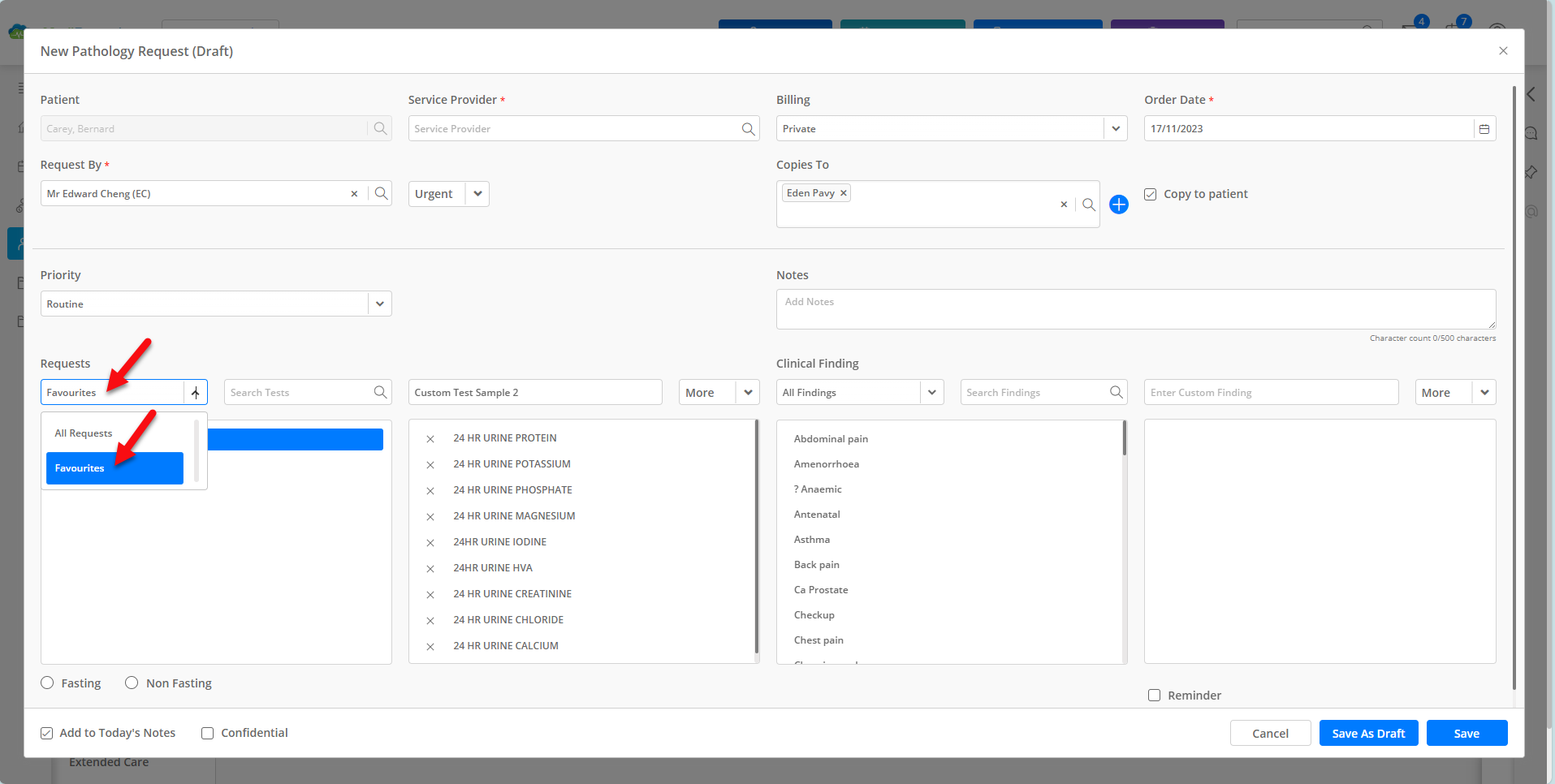Close the New Pathology Request dialog

[1503, 50]
